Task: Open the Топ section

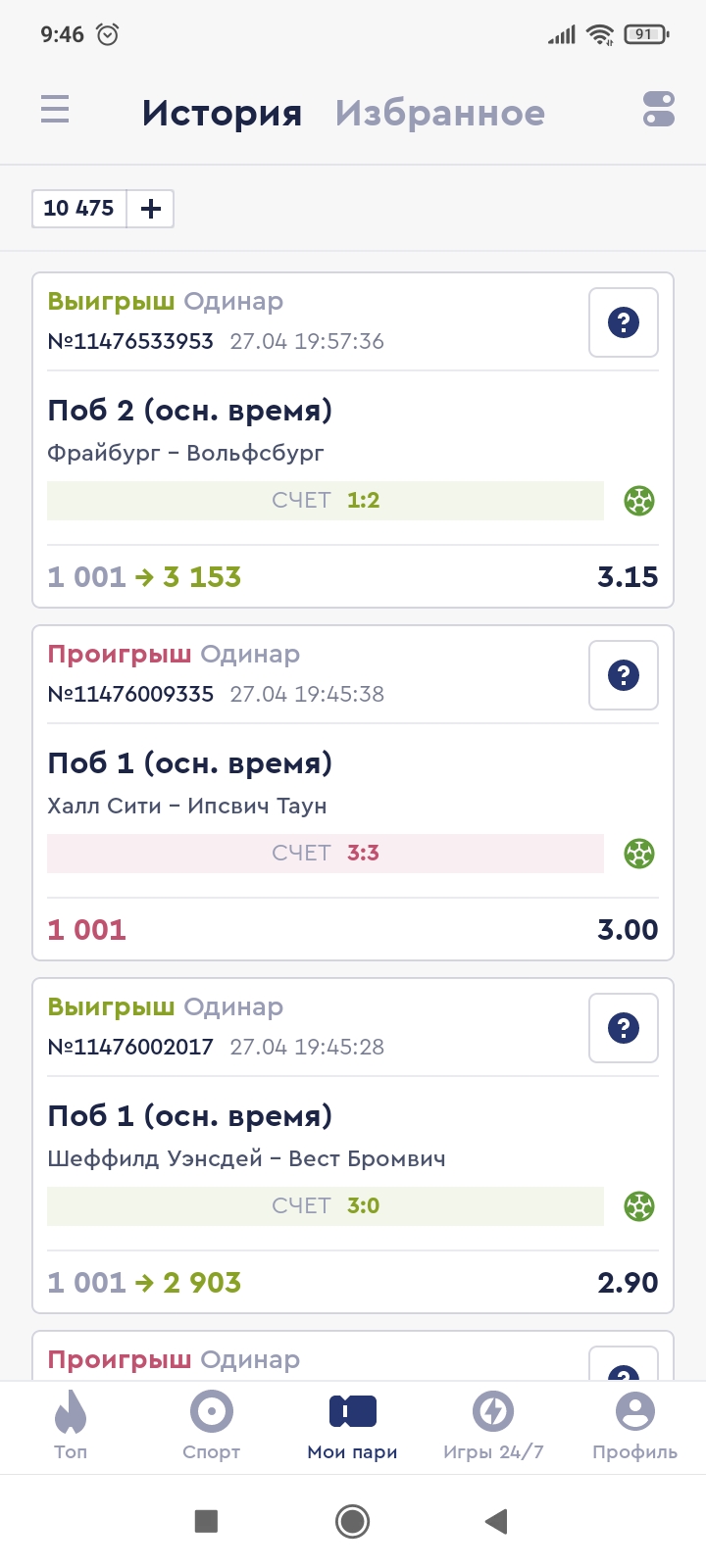Action: pyautogui.click(x=71, y=1426)
